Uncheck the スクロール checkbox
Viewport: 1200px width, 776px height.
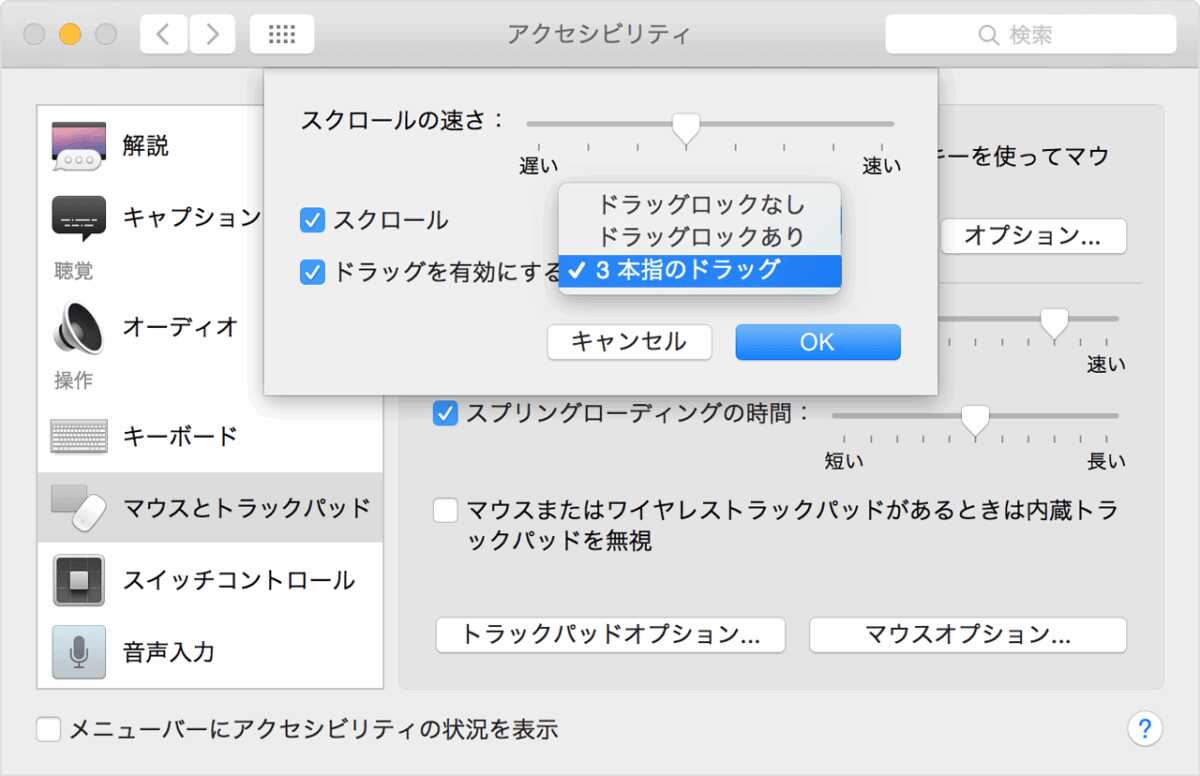pos(313,220)
